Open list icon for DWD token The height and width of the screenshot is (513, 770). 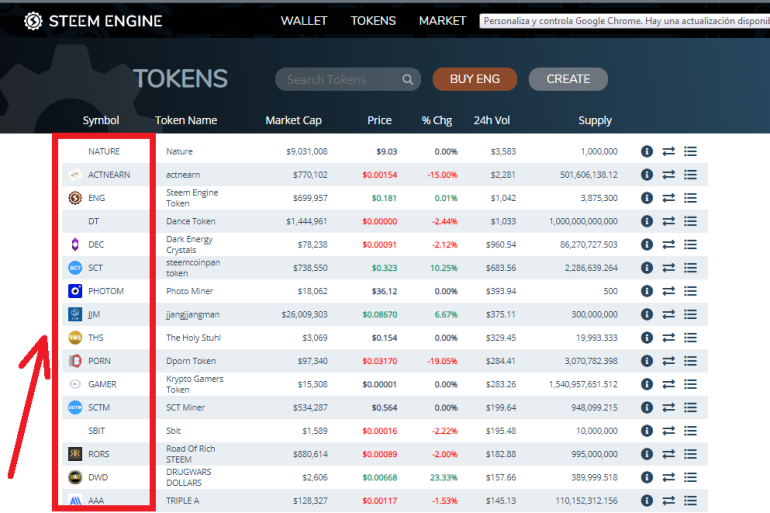click(x=690, y=477)
